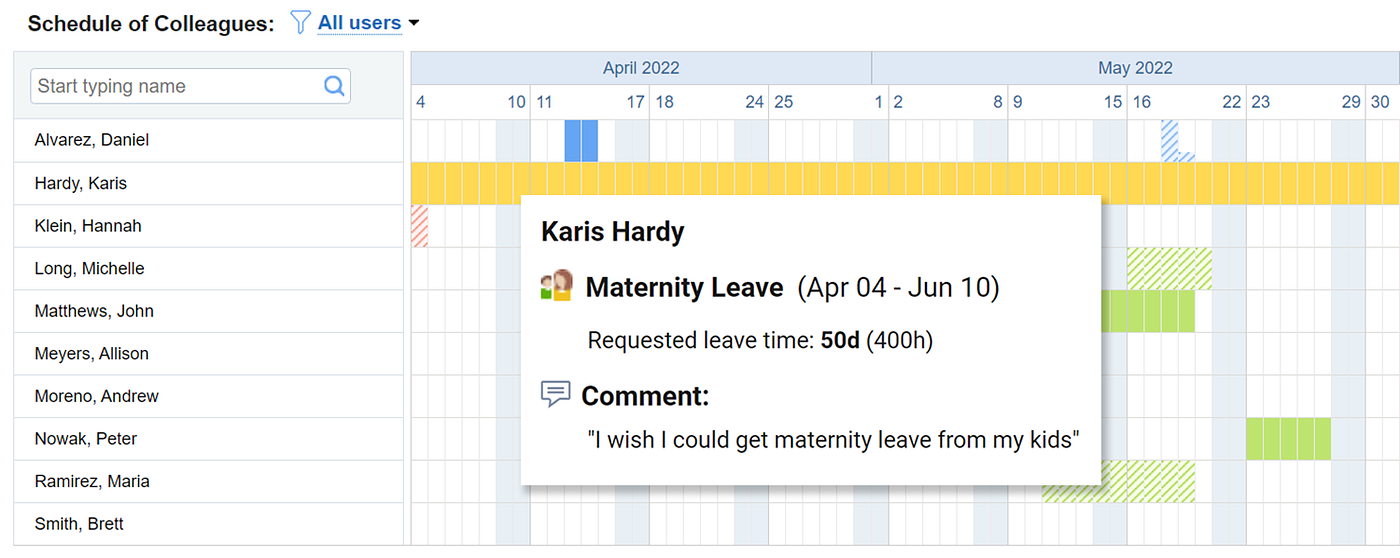Click Peter Nowak's green leave block
This screenshot has height=558, width=1400.
(x=1288, y=439)
